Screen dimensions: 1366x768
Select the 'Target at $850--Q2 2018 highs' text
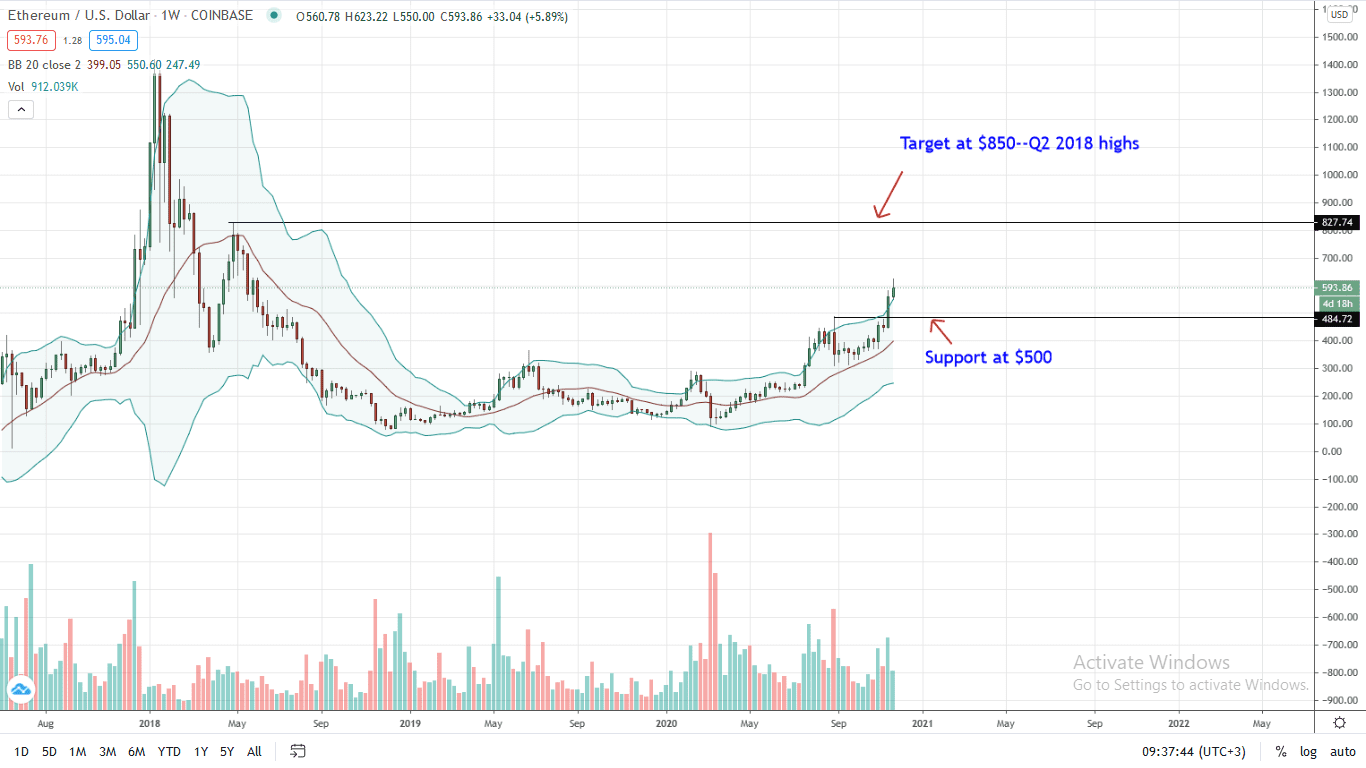[1019, 144]
